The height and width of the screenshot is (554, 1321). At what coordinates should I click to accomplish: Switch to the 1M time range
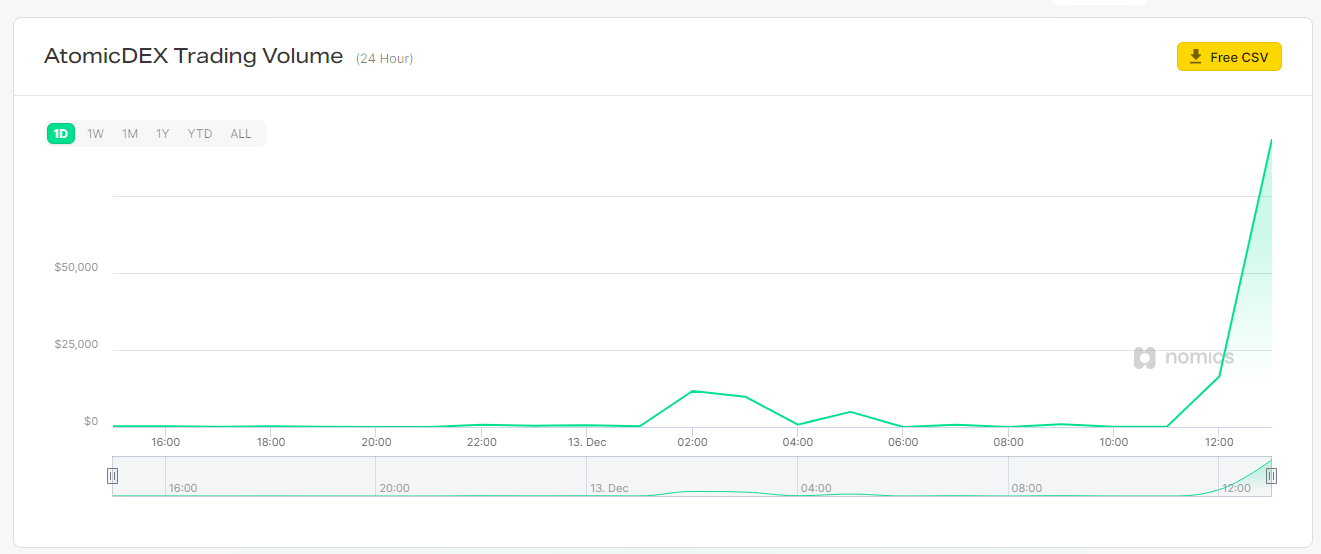click(130, 134)
